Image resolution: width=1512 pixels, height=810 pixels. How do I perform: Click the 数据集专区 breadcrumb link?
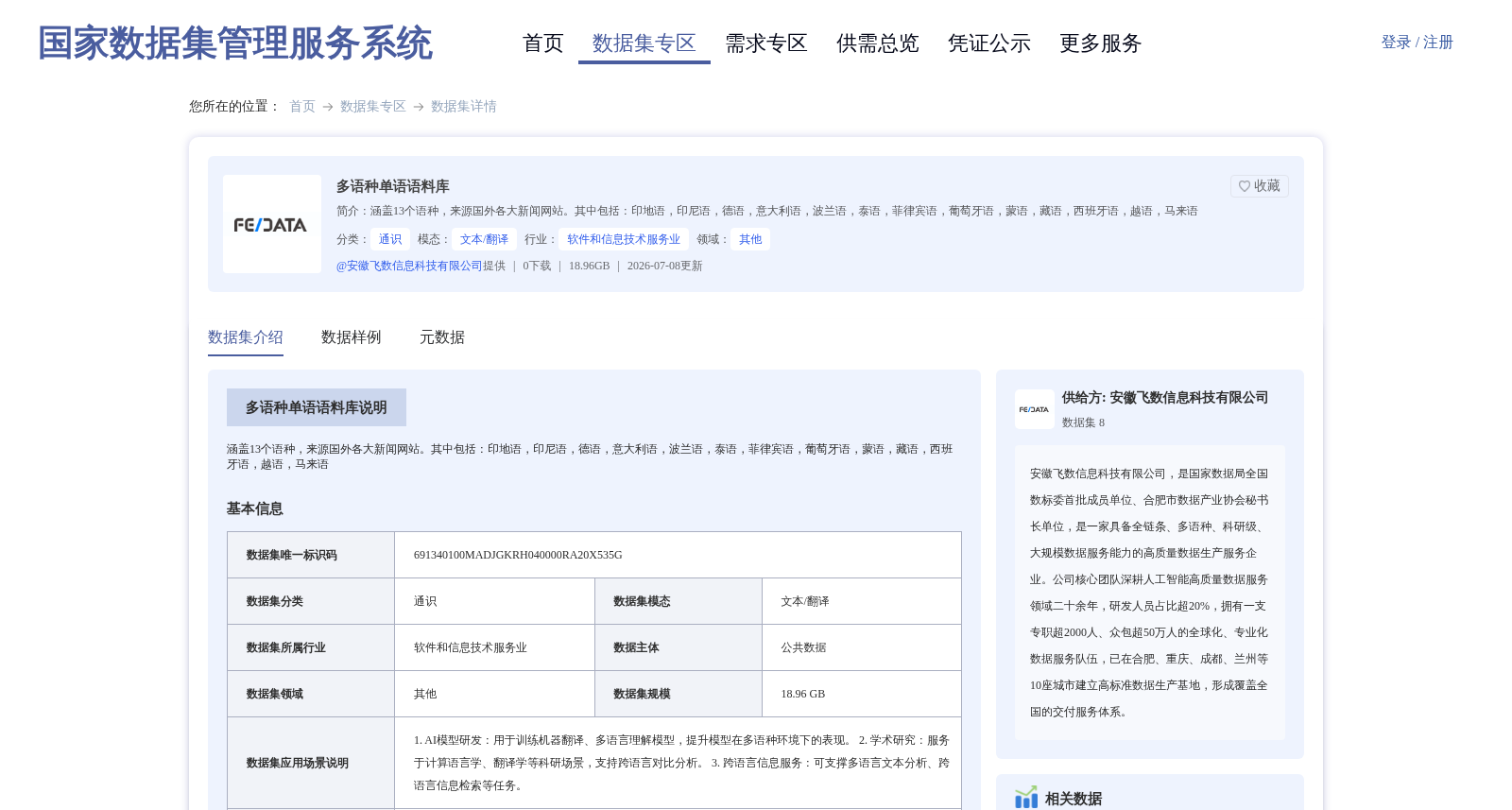(373, 107)
